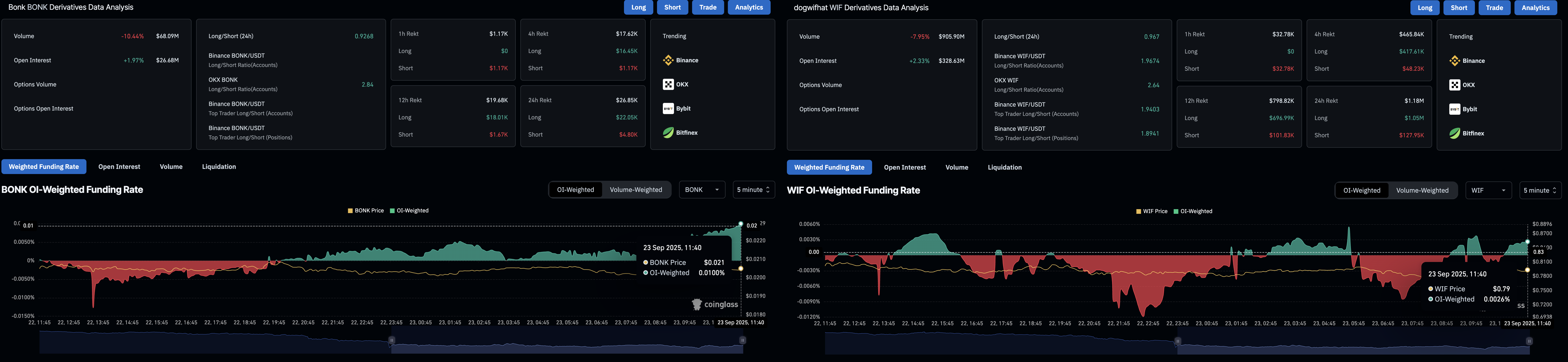
Task: Click the Binance icon in BONK Trending
Action: click(x=668, y=60)
